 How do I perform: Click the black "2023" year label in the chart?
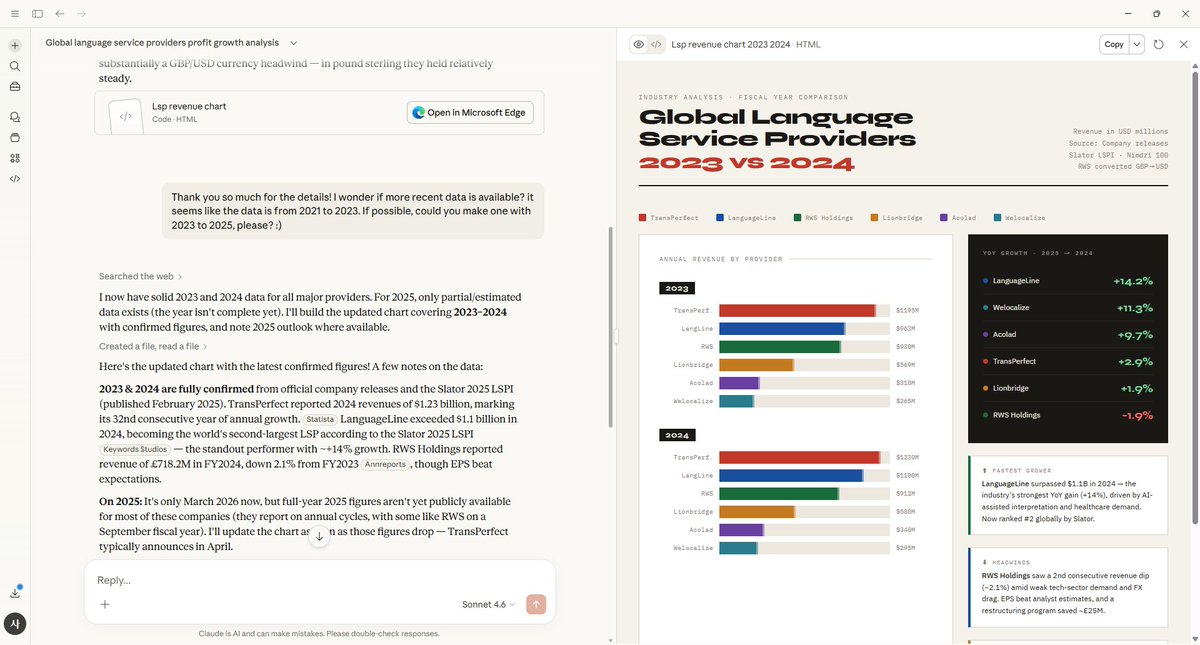pos(677,288)
